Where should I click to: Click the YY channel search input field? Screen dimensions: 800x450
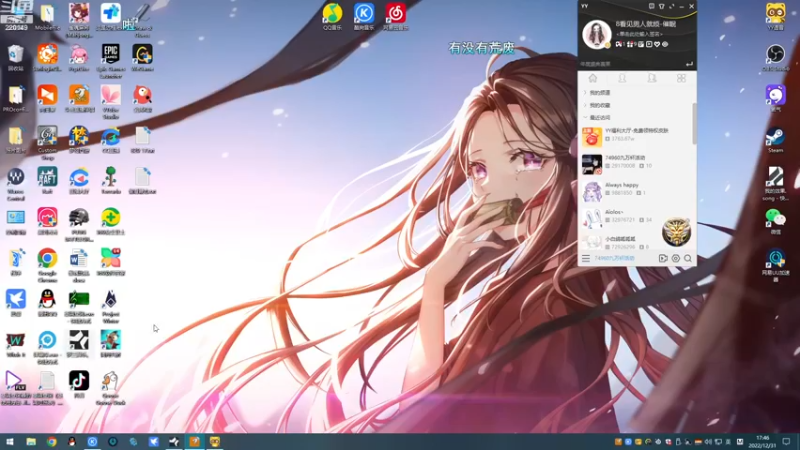click(632, 64)
